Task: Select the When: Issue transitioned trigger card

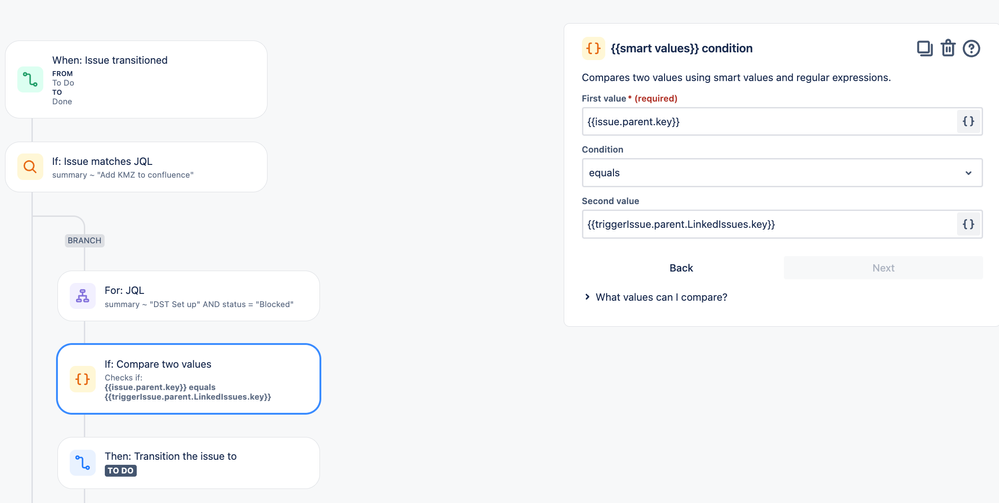Action: click(x=150, y=79)
